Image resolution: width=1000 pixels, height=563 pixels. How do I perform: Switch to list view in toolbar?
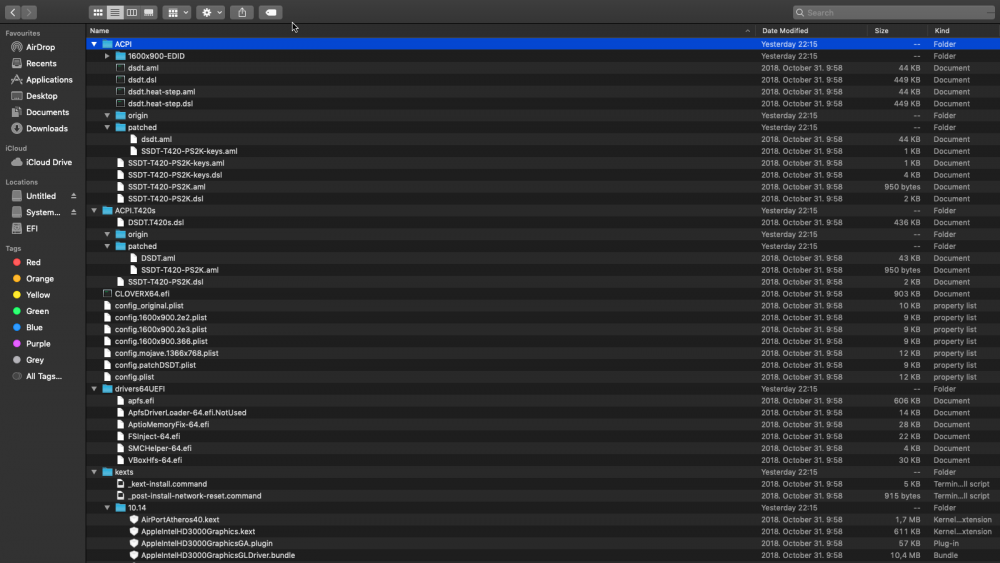[x=115, y=12]
